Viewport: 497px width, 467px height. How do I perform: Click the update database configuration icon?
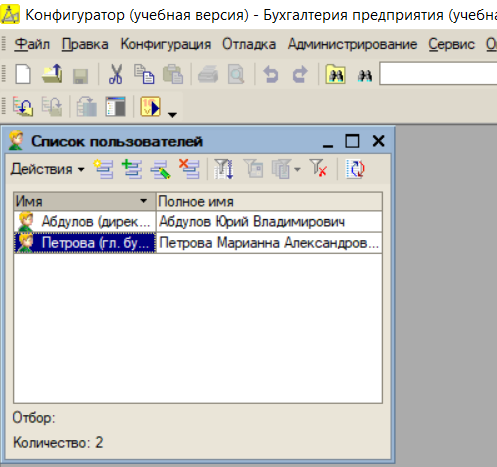[86, 106]
